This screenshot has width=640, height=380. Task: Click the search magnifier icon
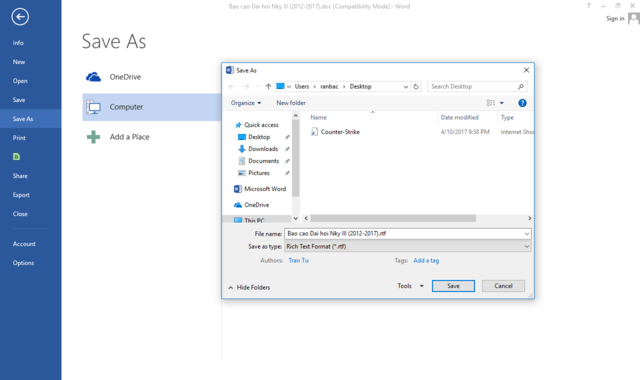521,87
